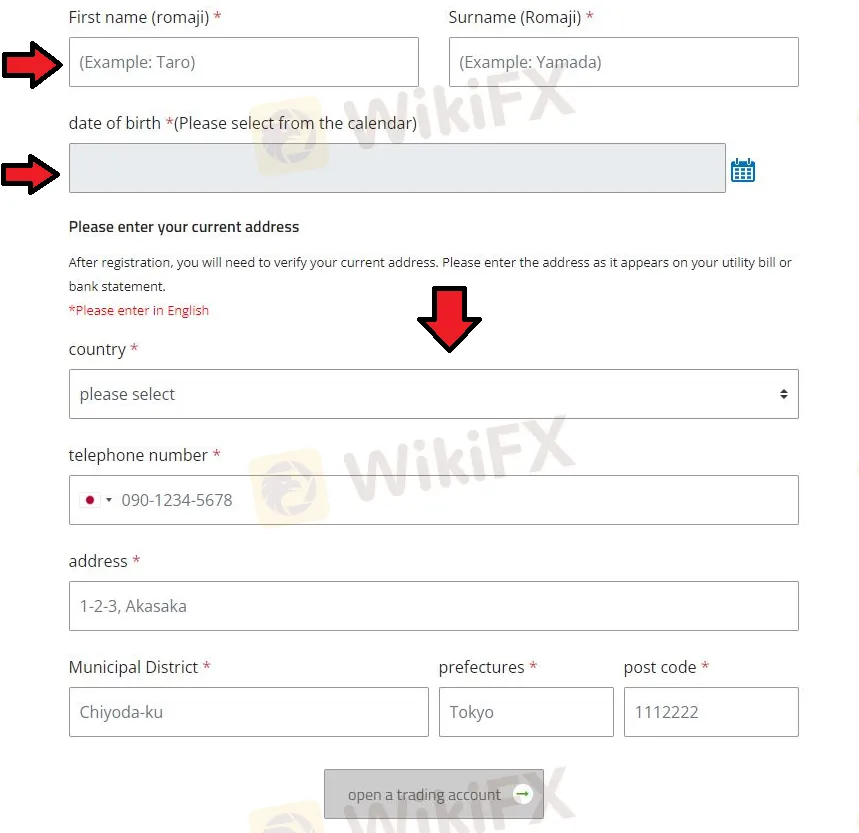The image size is (859, 833).
Task: Focus the Surname (Romaji) field
Action: [623, 62]
